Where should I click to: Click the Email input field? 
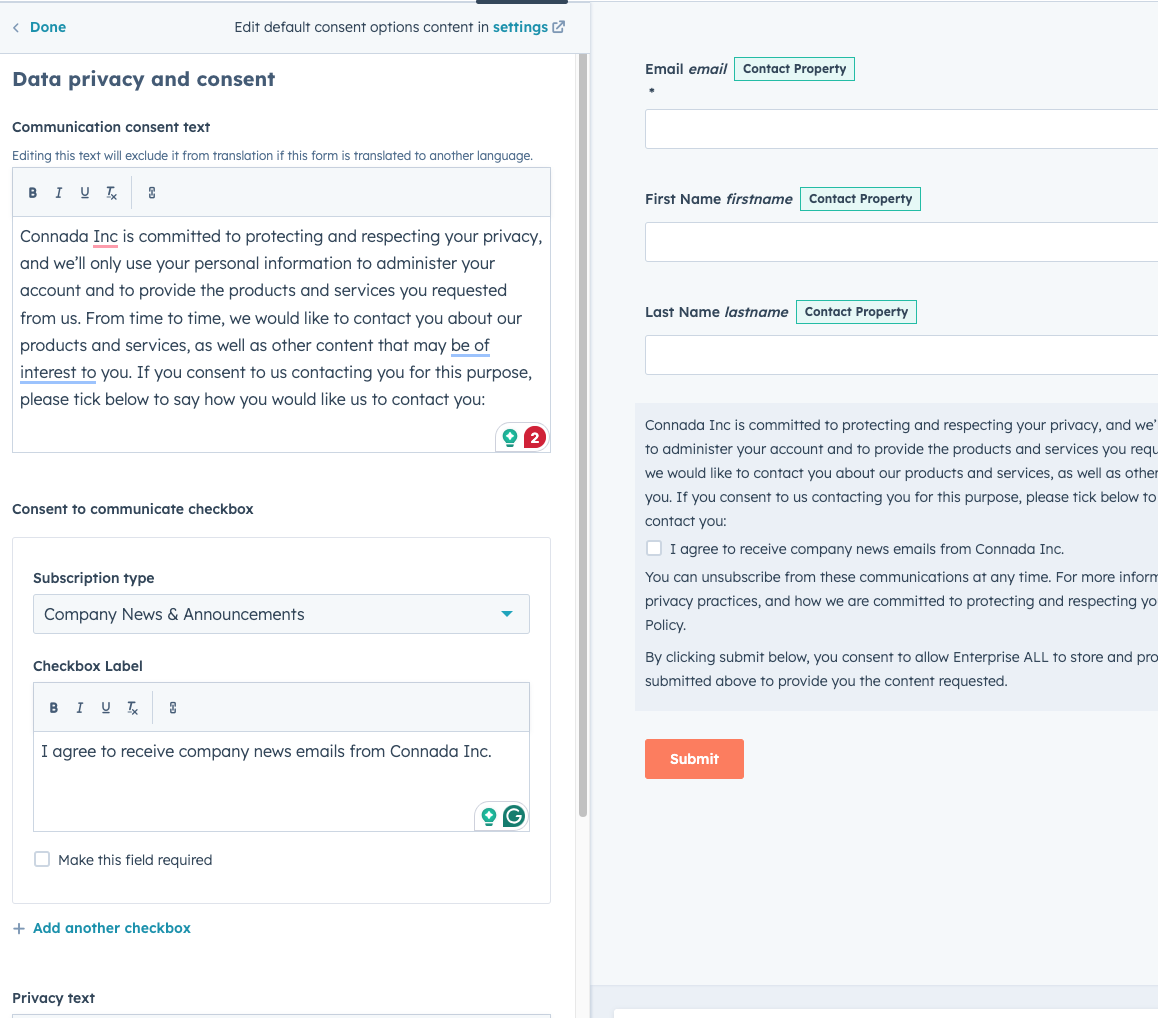click(x=900, y=129)
